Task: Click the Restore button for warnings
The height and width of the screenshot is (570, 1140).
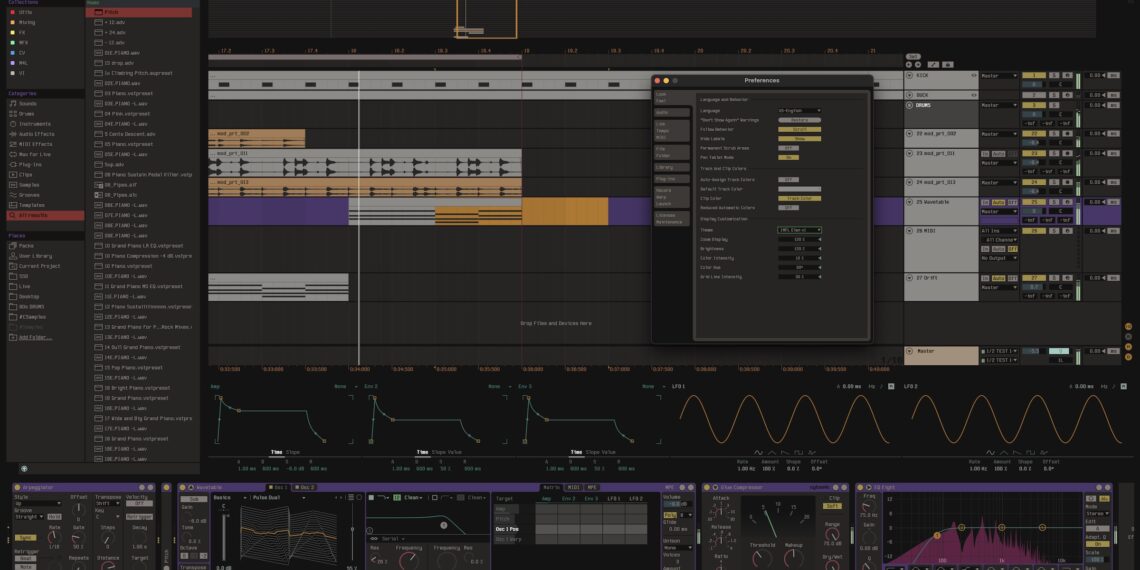Action: point(799,120)
